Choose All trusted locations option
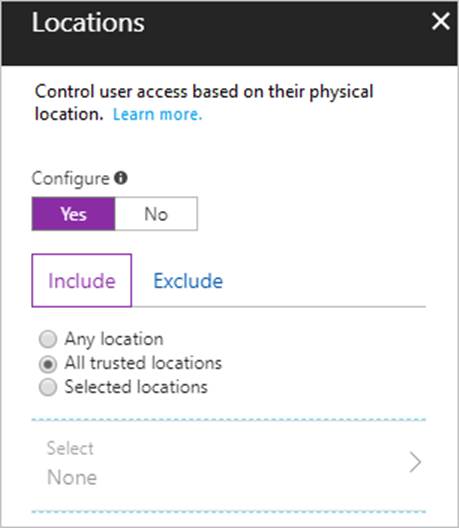This screenshot has height=528, width=459. coord(48,364)
